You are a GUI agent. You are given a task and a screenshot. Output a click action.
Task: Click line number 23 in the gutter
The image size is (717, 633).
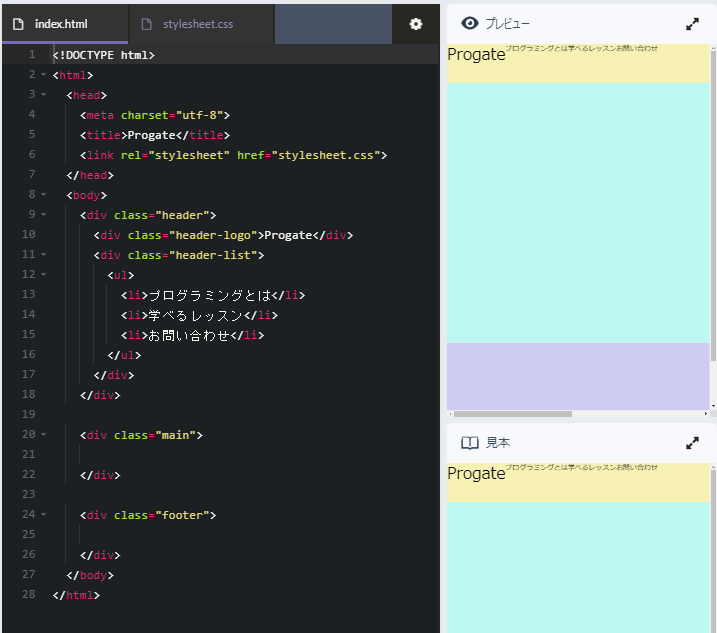pyautogui.click(x=28, y=494)
